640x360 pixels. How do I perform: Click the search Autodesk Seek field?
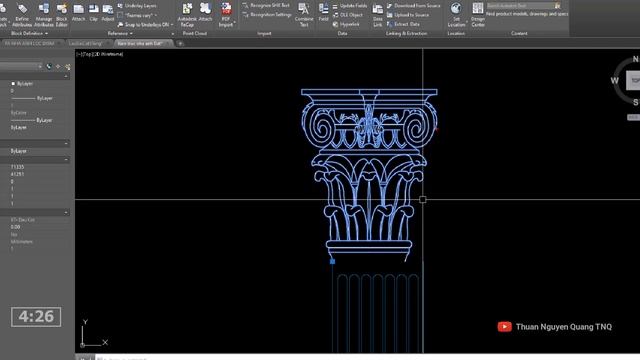(x=520, y=6)
